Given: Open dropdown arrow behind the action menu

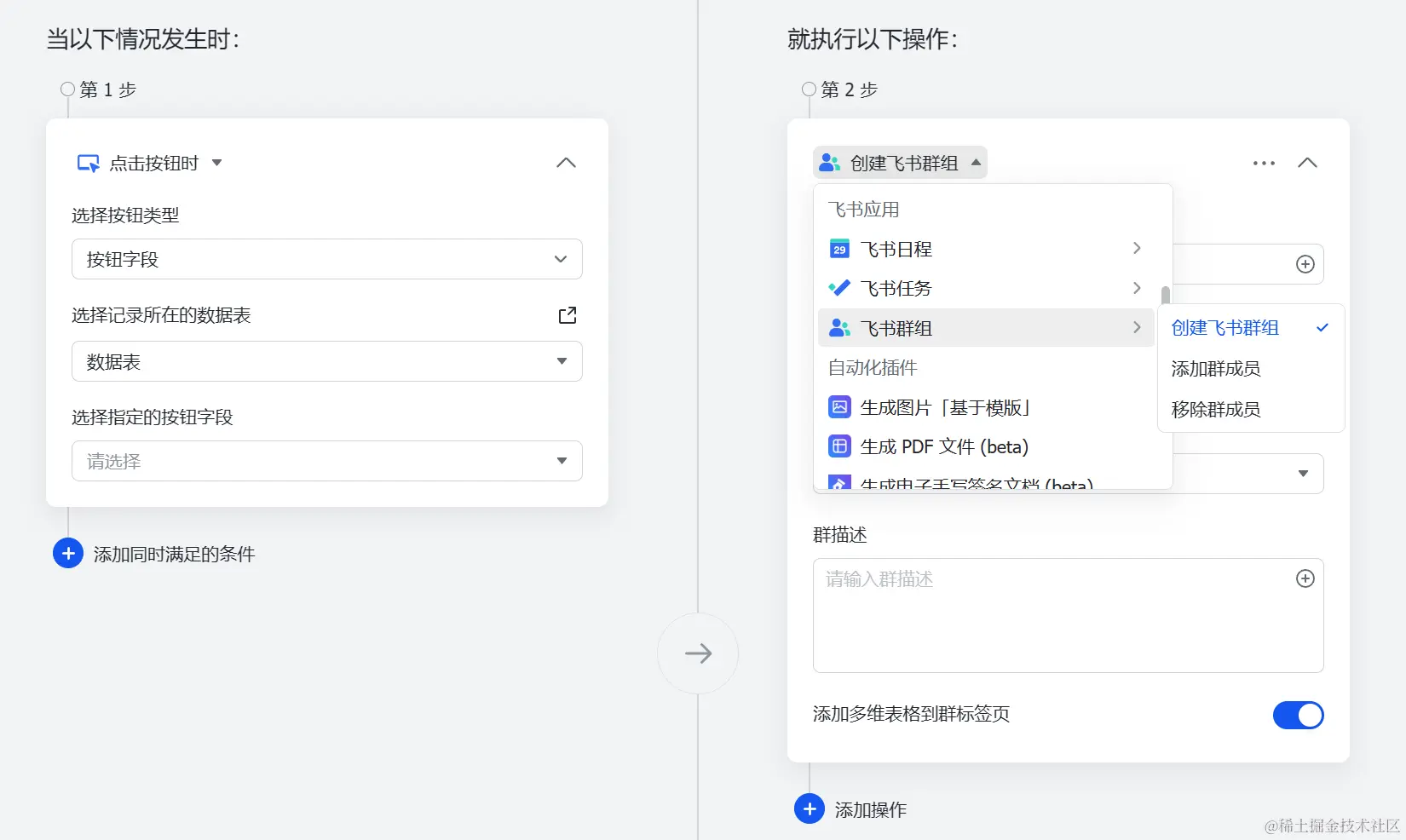Looking at the screenshot, I should tap(1303, 474).
